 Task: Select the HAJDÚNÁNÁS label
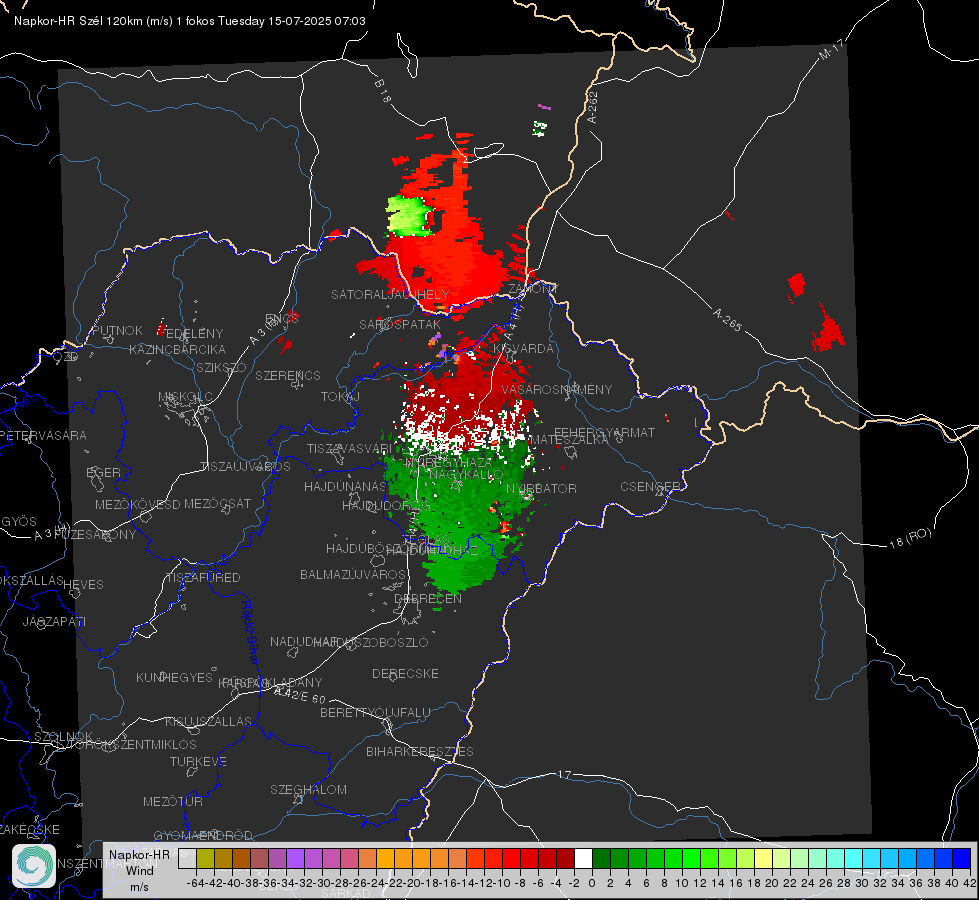(x=345, y=486)
